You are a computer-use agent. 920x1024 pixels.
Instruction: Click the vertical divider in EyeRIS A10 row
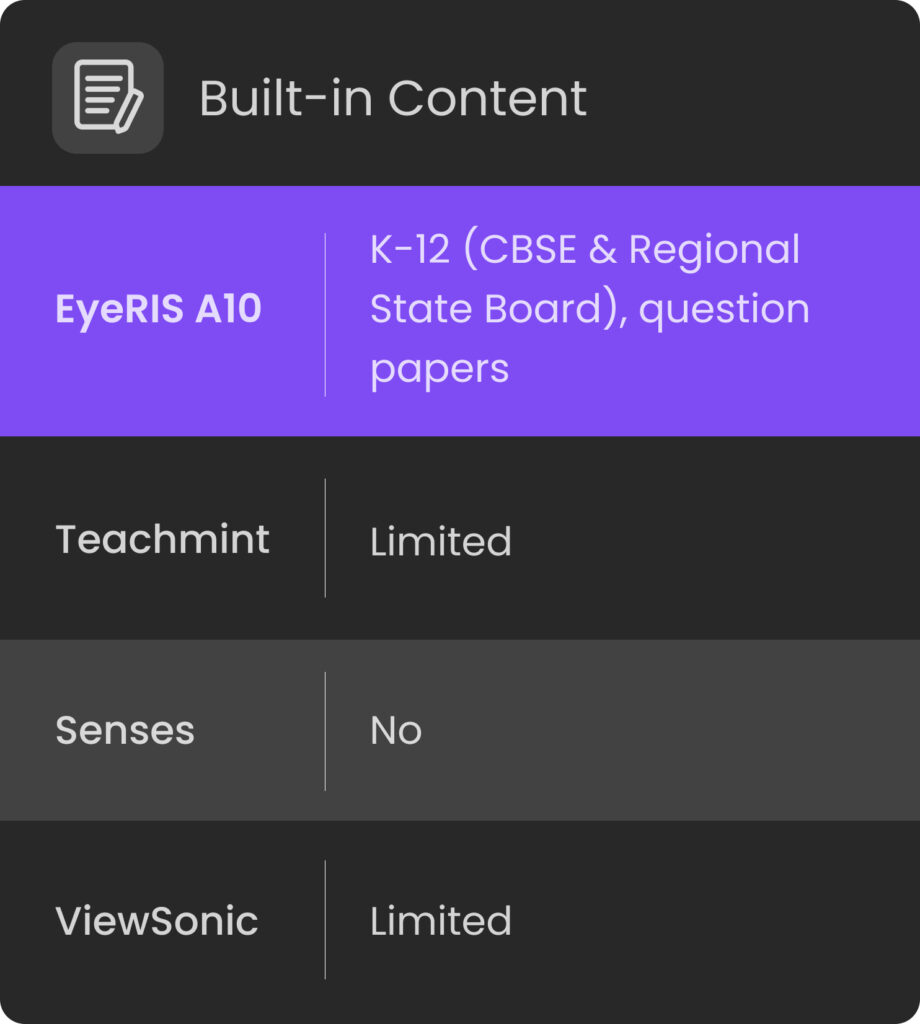[325, 314]
